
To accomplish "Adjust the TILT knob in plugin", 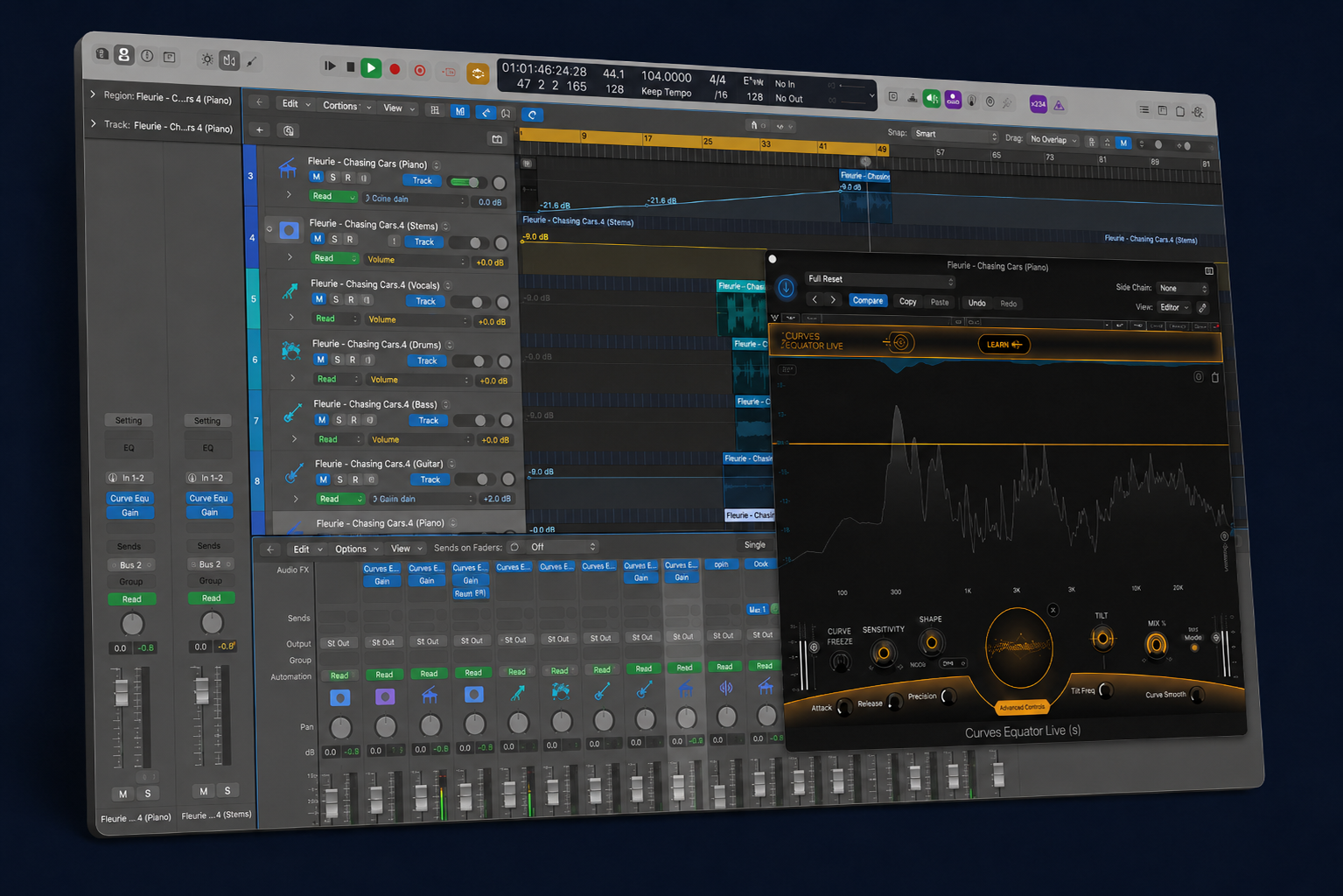I will coord(1102,639).
